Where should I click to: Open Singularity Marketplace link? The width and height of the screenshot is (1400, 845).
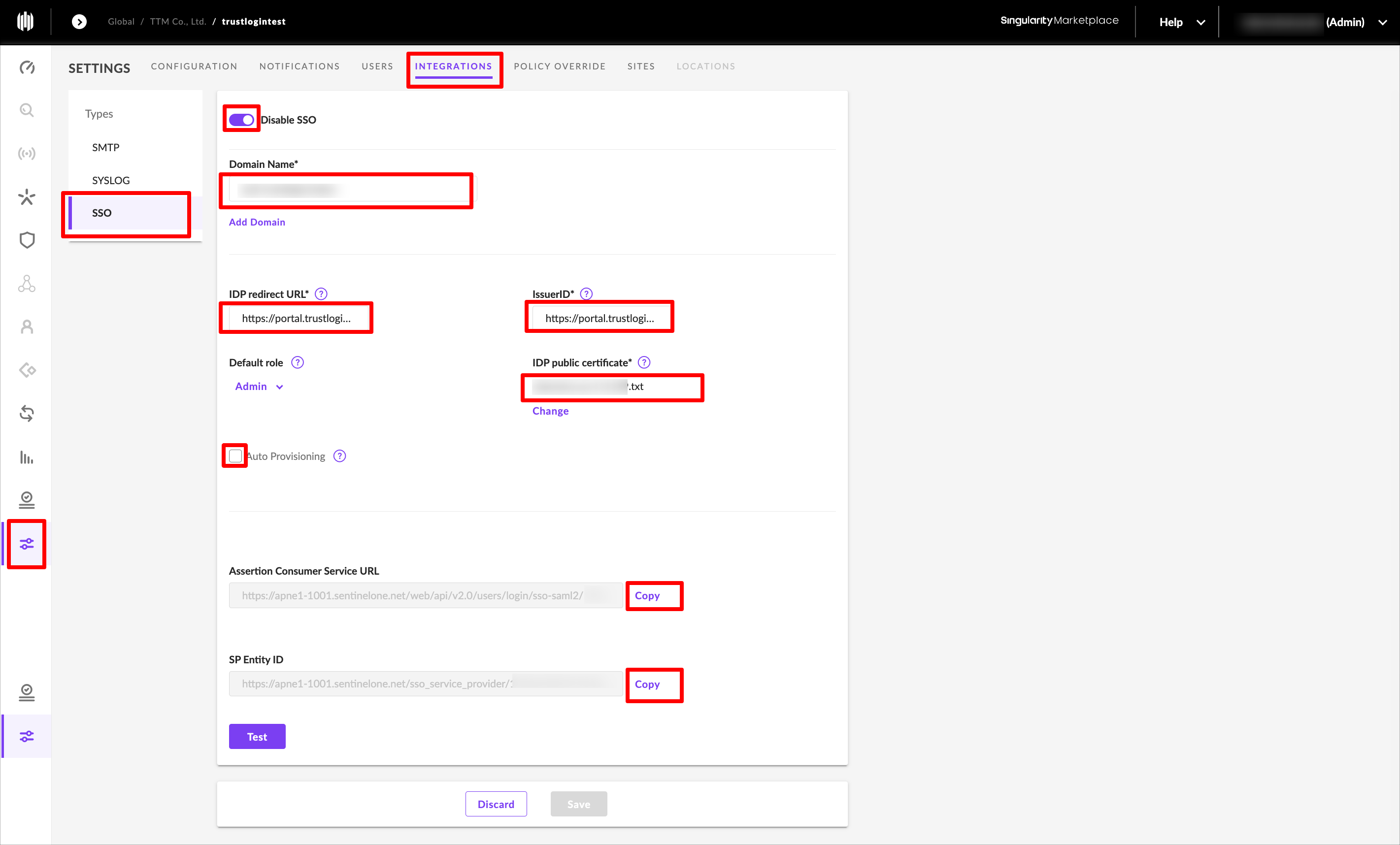1060,21
